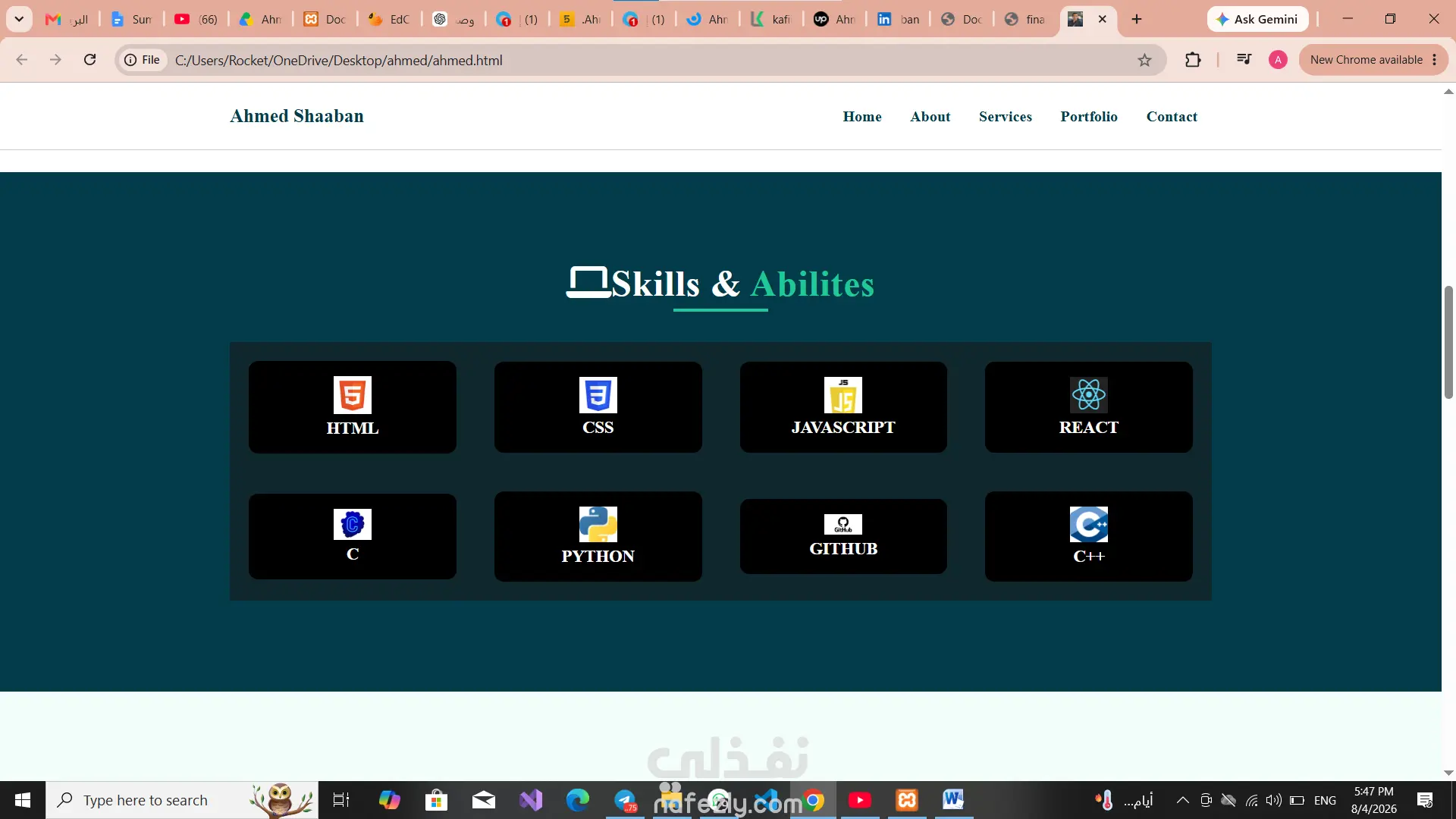Open Telegram from the taskbar

coord(626,800)
